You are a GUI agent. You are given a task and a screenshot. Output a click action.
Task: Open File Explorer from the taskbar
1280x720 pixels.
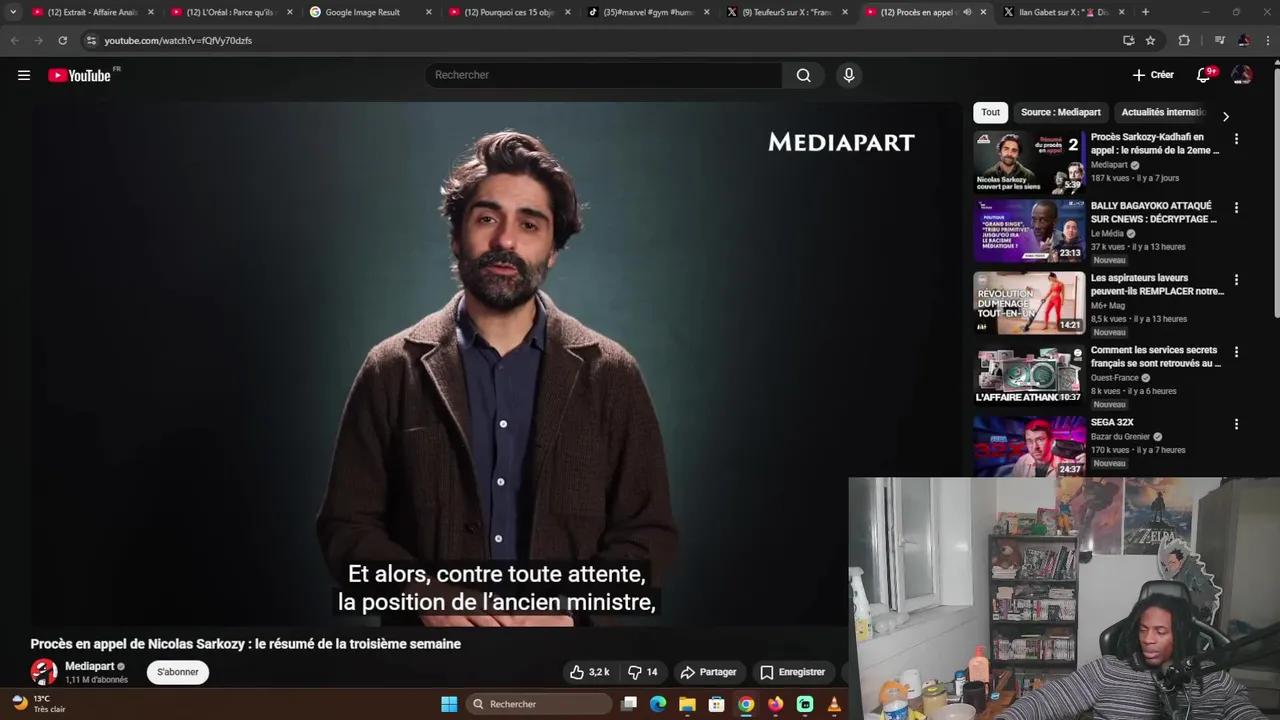(x=687, y=704)
